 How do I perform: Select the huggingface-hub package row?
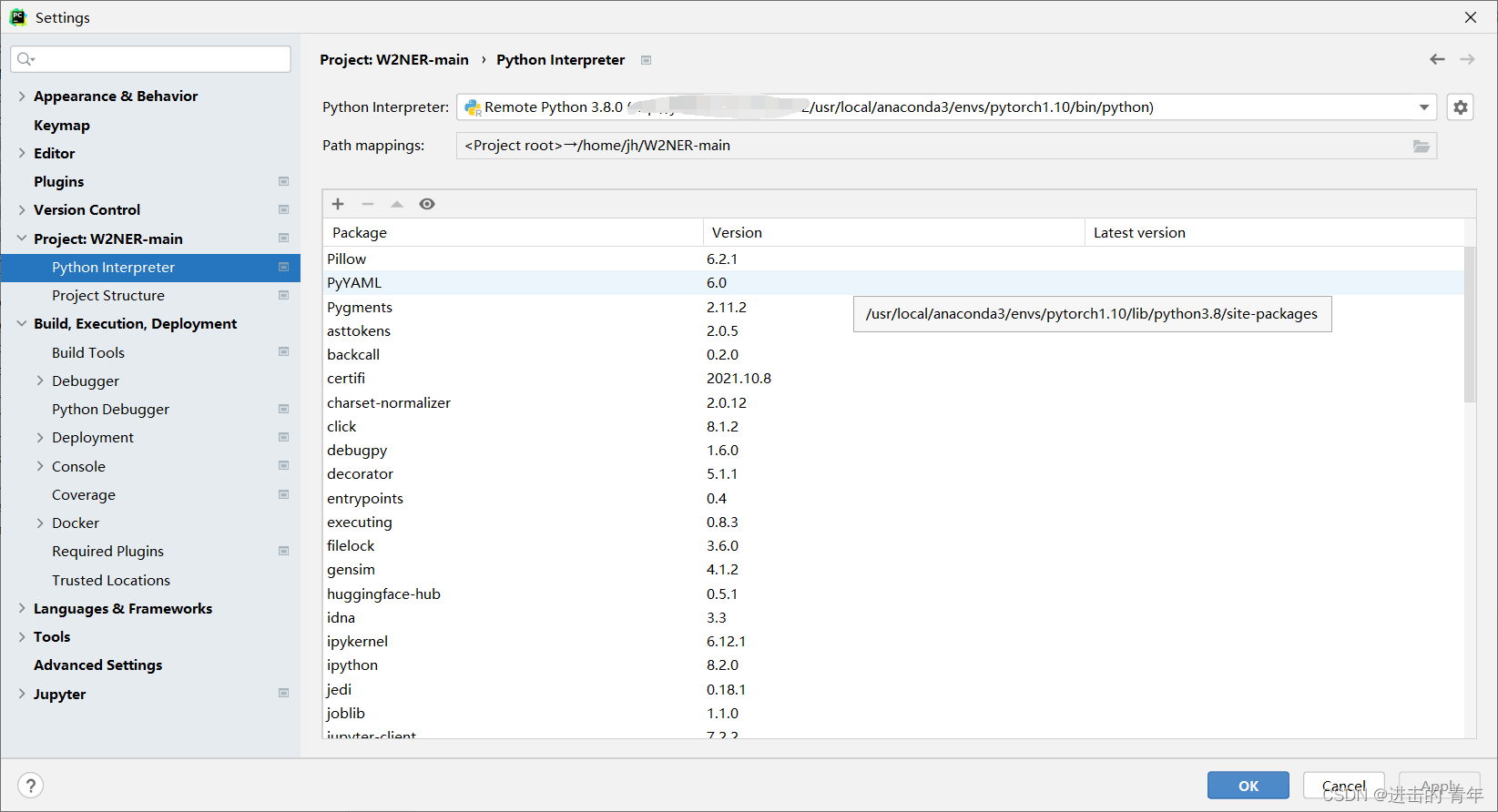coord(893,594)
